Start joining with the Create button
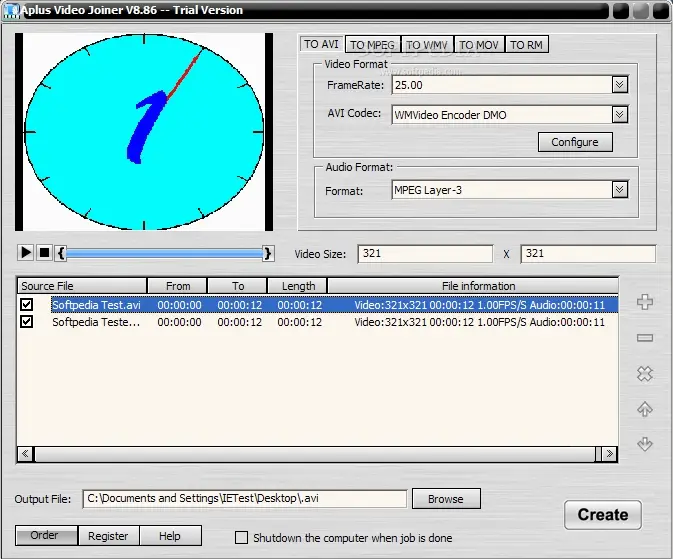This screenshot has height=559, width=673. 603,514
